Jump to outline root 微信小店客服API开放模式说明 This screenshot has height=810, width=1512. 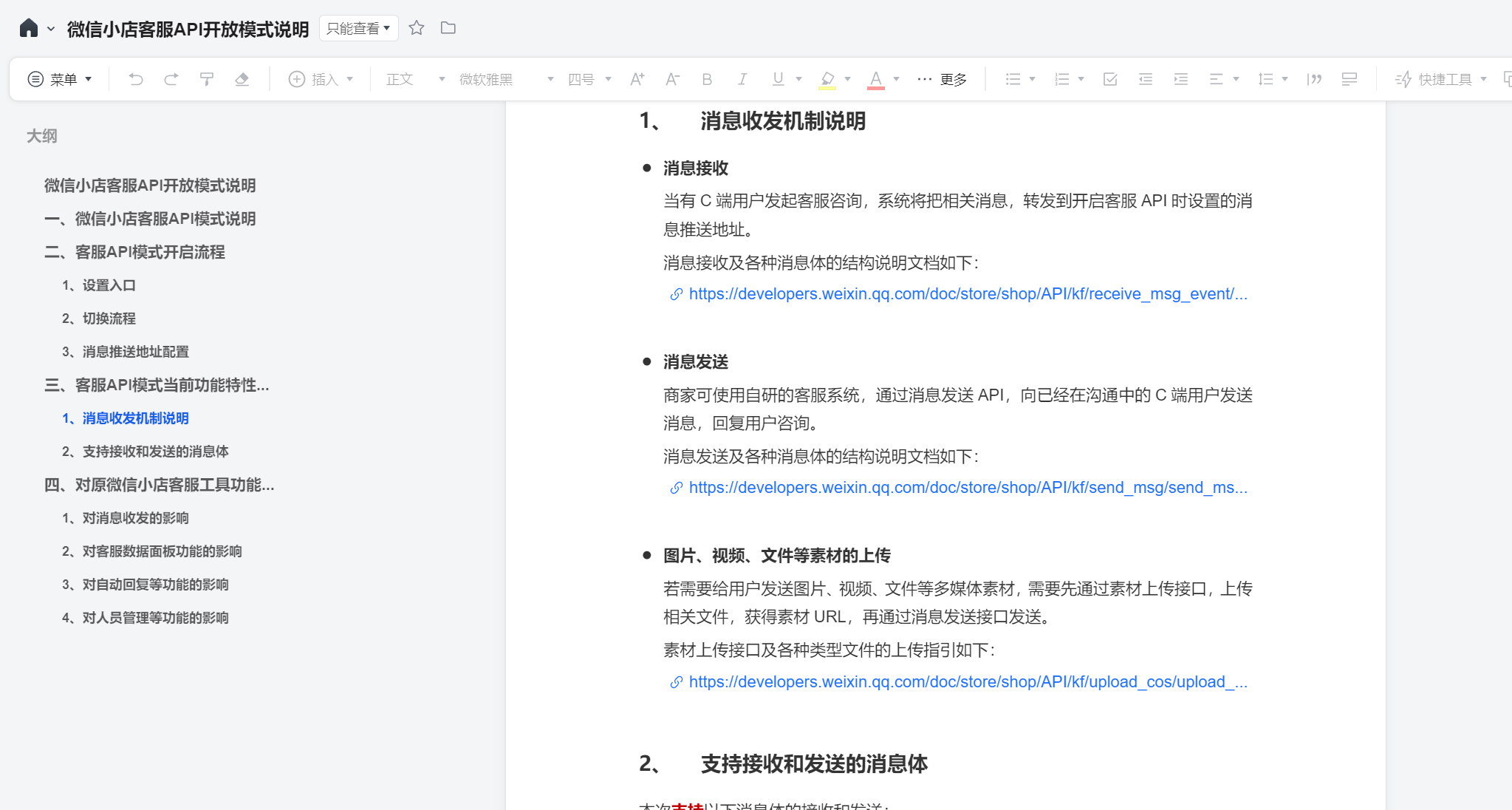click(150, 186)
